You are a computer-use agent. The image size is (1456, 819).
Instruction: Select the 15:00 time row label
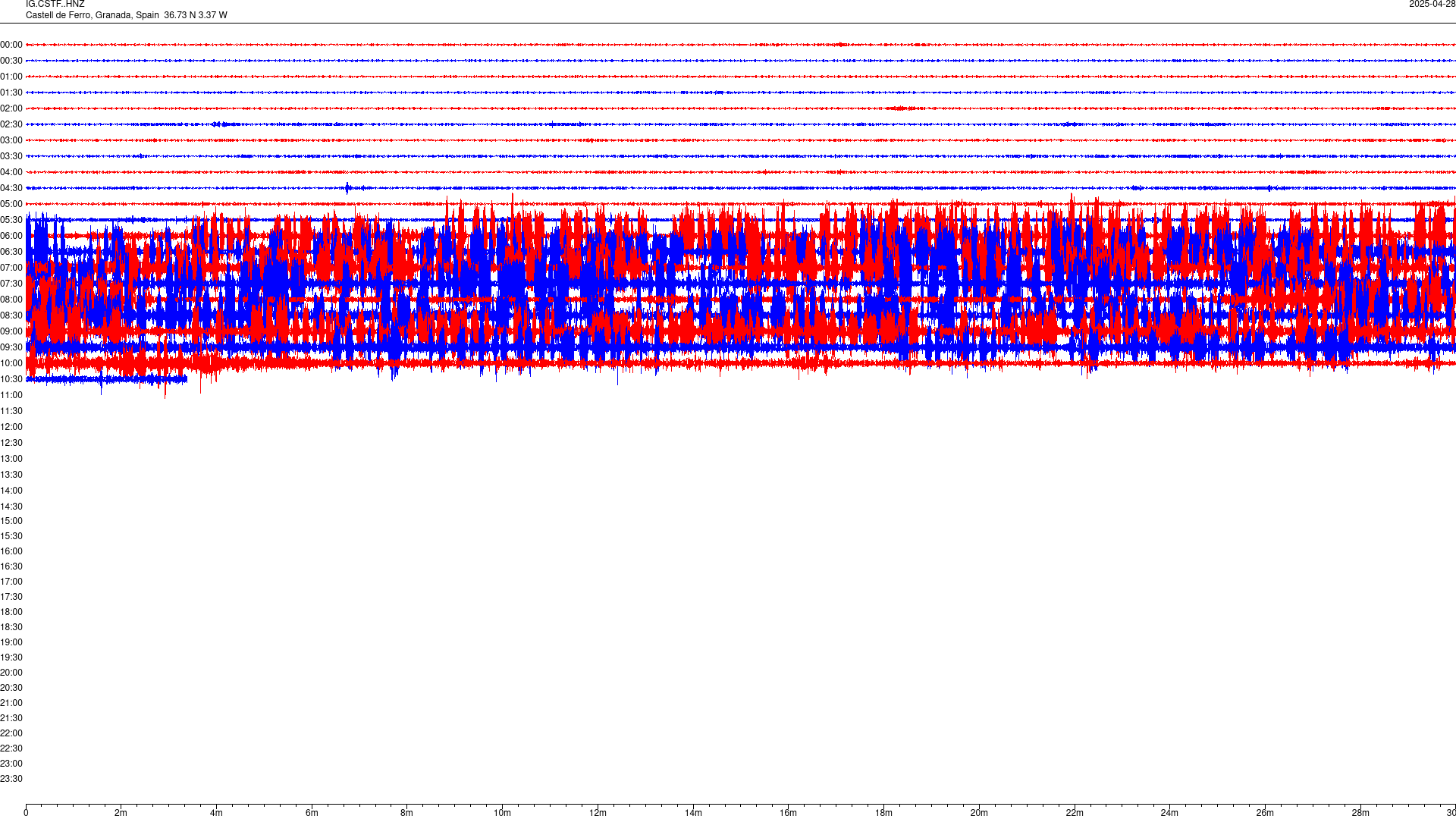click(11, 521)
